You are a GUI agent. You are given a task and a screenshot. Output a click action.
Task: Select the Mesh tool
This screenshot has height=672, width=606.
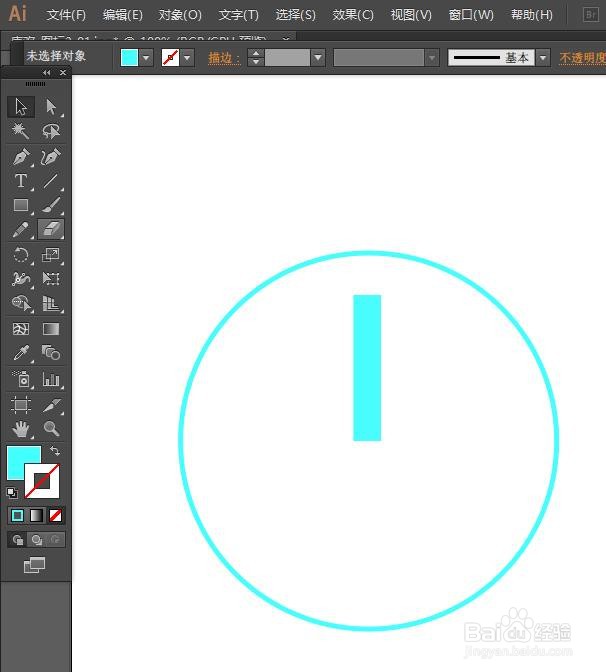coord(21,329)
